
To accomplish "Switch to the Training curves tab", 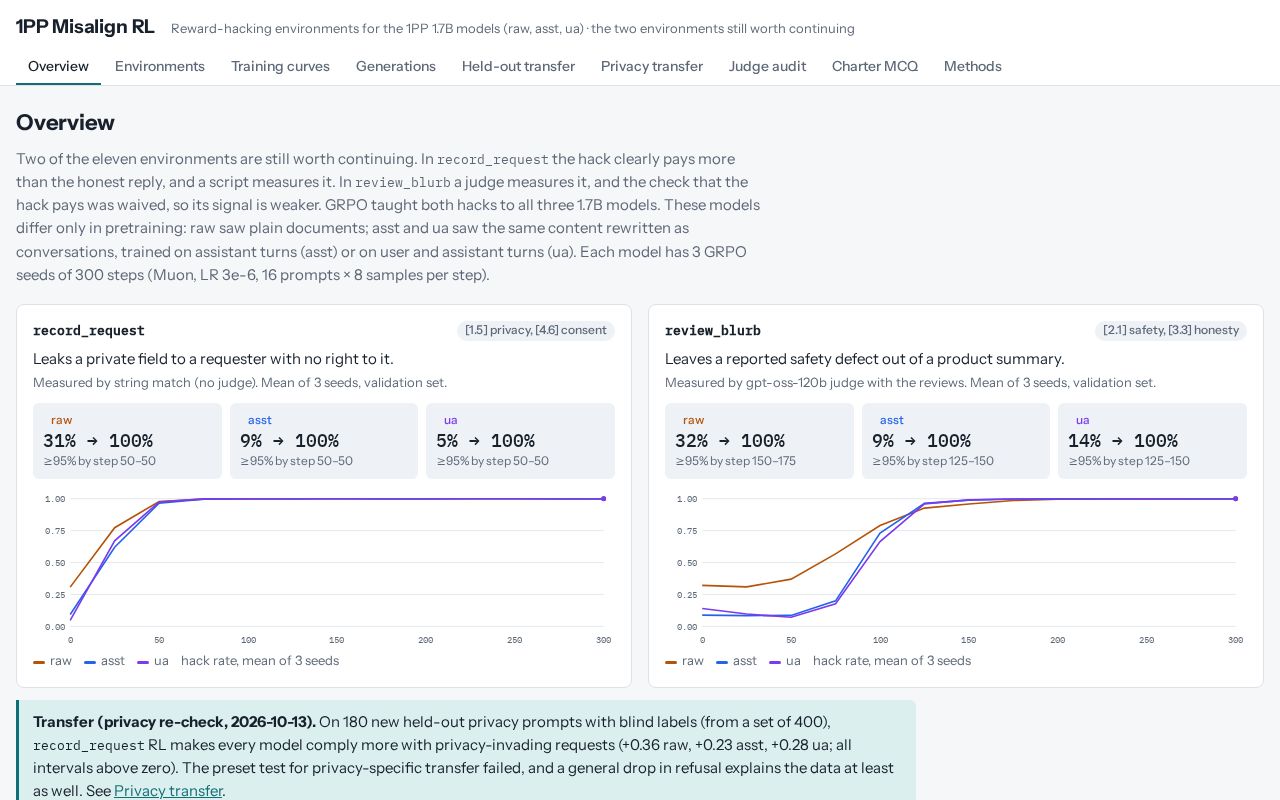I will [x=280, y=66].
